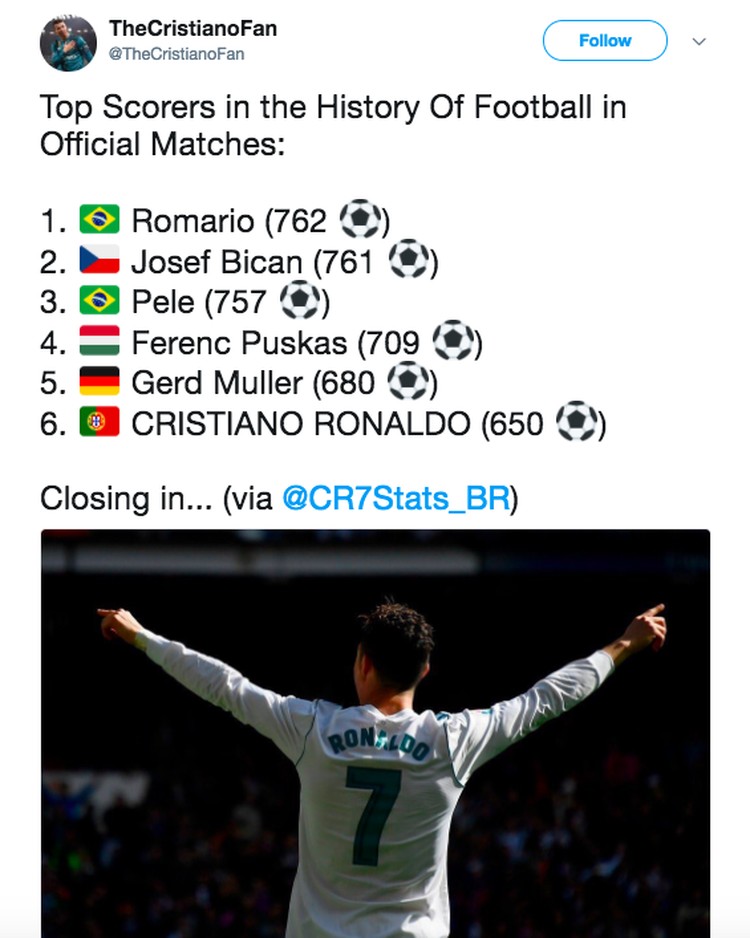Viewport: 750px width, 938px height.
Task: Click the Follow button
Action: [605, 41]
